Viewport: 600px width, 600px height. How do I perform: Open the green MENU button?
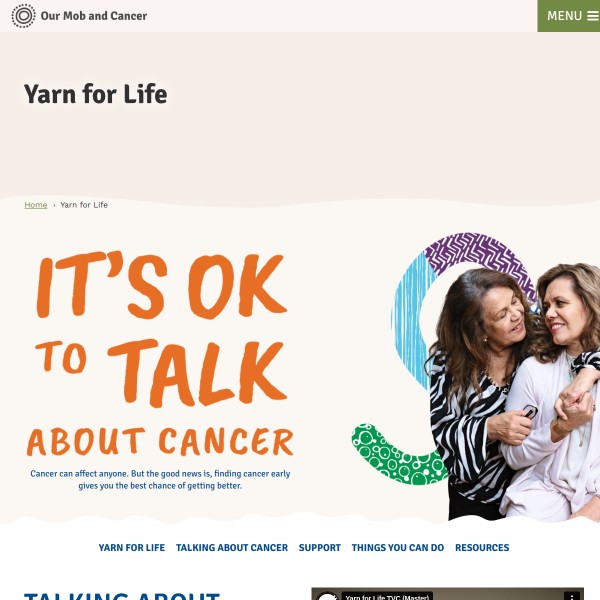point(569,16)
